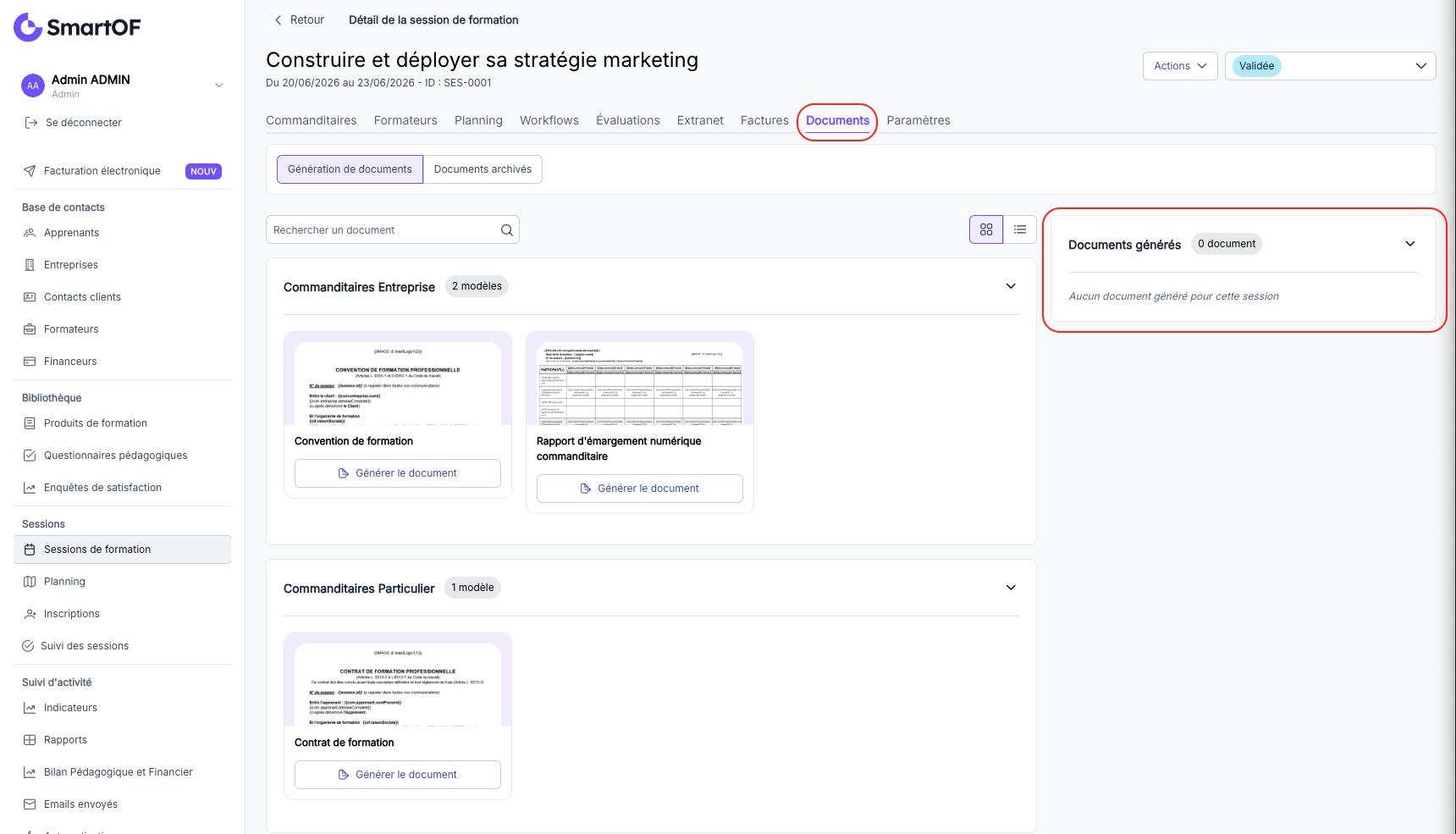Collapse the Commanditaires Entreprise section
This screenshot has width=1456, height=834.
tap(1011, 286)
